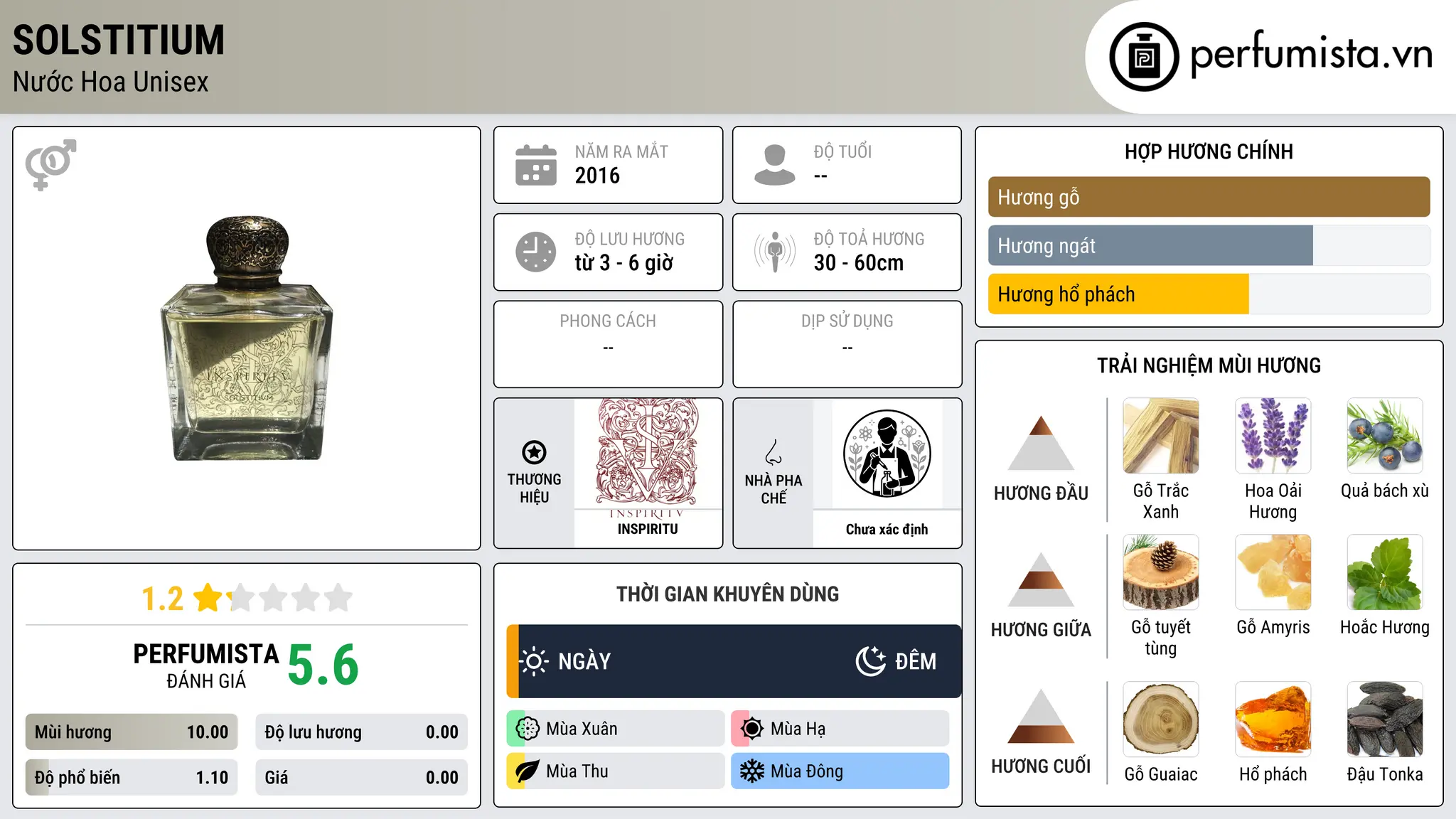Open the Đậu Tonka bean image

click(1385, 719)
